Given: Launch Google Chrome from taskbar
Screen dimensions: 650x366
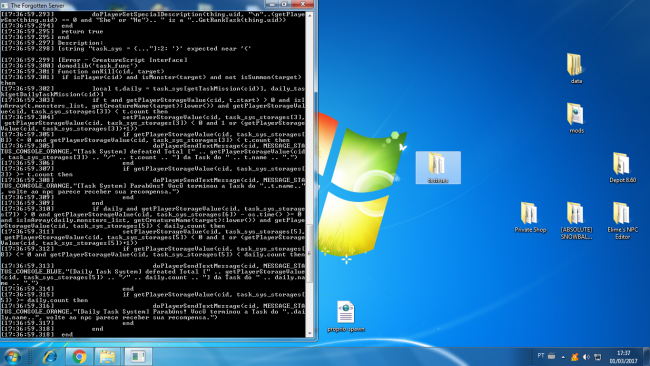Looking at the screenshot, I should (x=79, y=356).
